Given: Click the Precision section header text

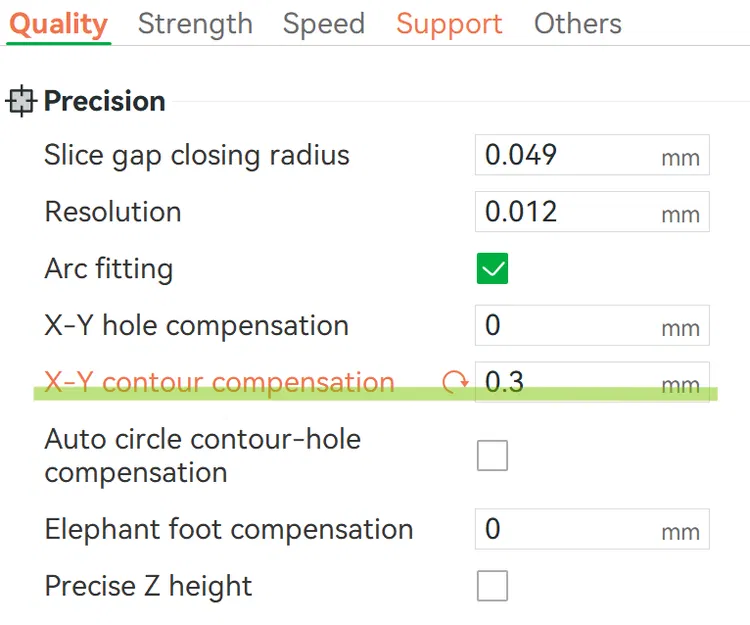Looking at the screenshot, I should tap(104, 102).
